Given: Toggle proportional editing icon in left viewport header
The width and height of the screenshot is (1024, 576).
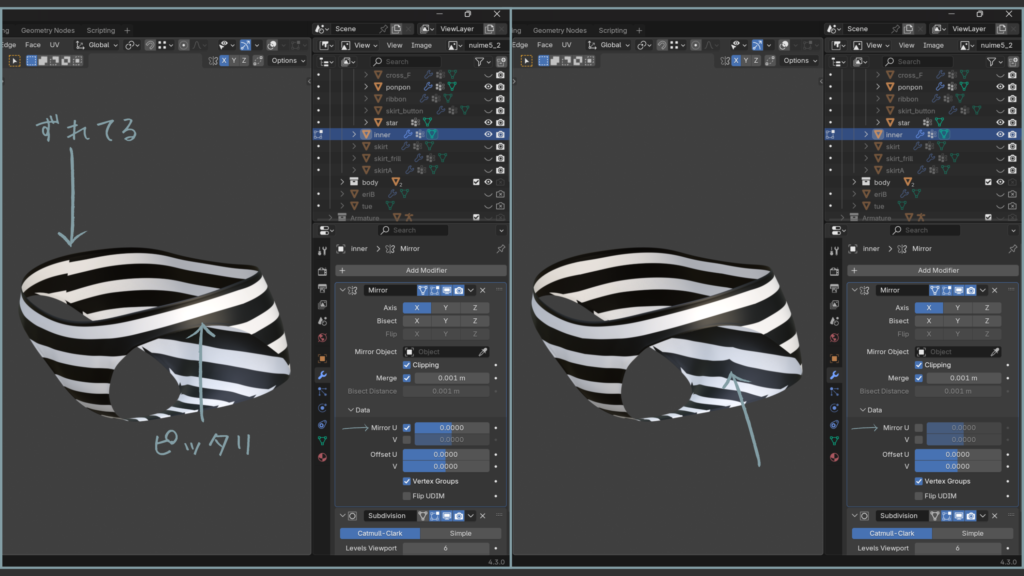Looking at the screenshot, I should tap(182, 45).
